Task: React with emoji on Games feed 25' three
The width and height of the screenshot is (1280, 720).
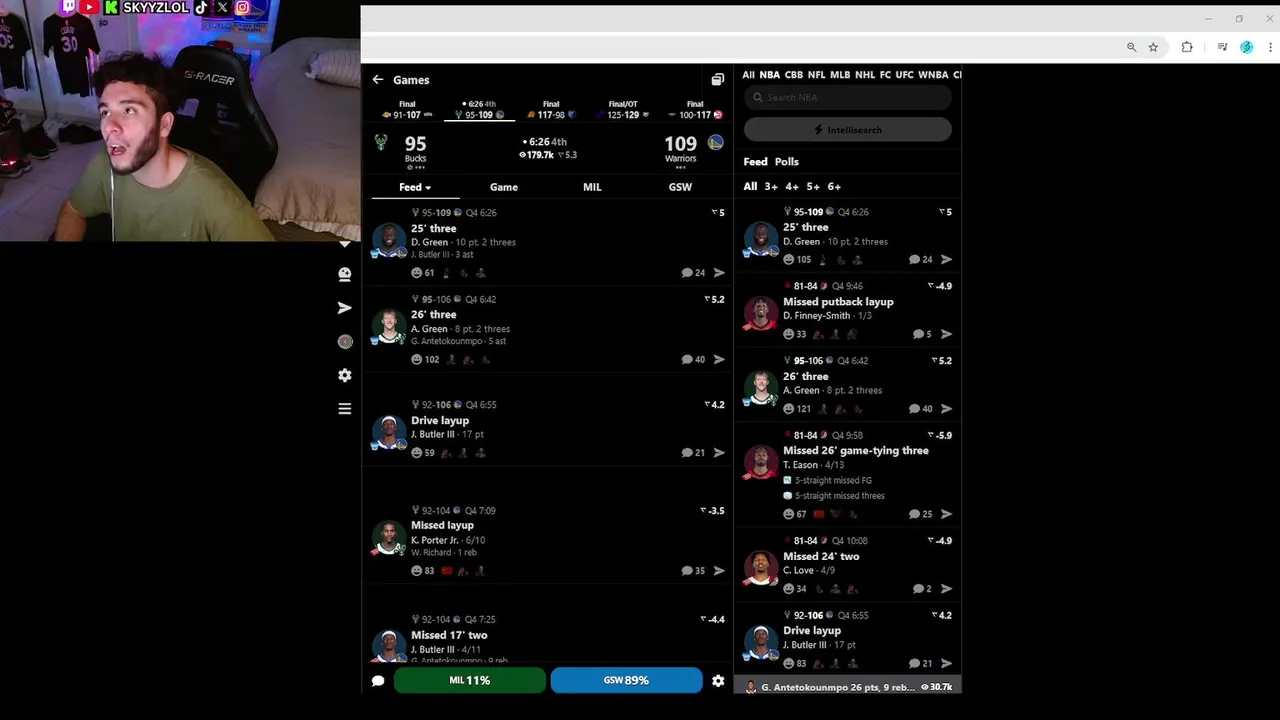Action: tap(417, 273)
